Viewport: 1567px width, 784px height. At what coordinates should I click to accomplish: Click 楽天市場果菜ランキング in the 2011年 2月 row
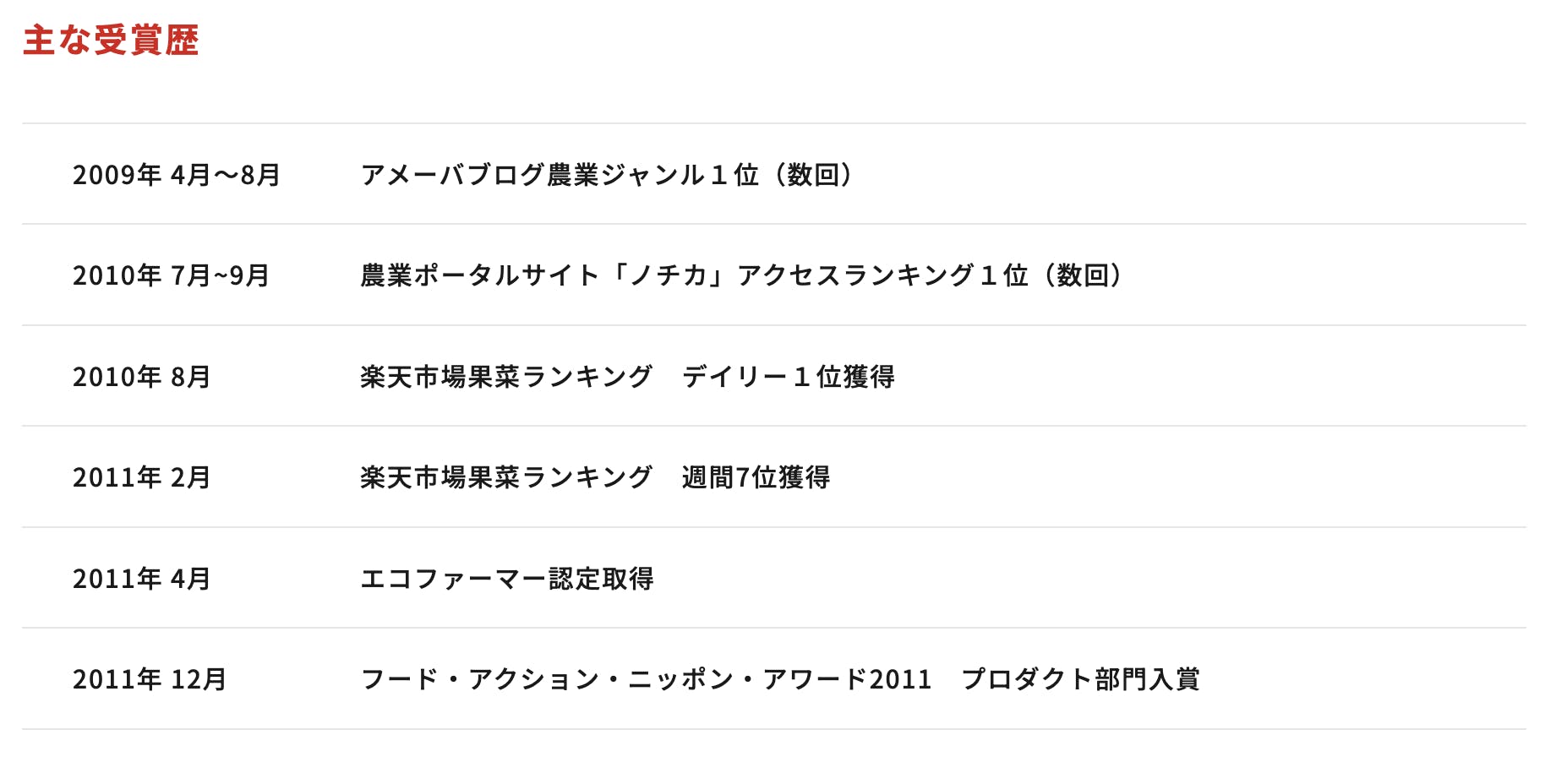(x=506, y=477)
